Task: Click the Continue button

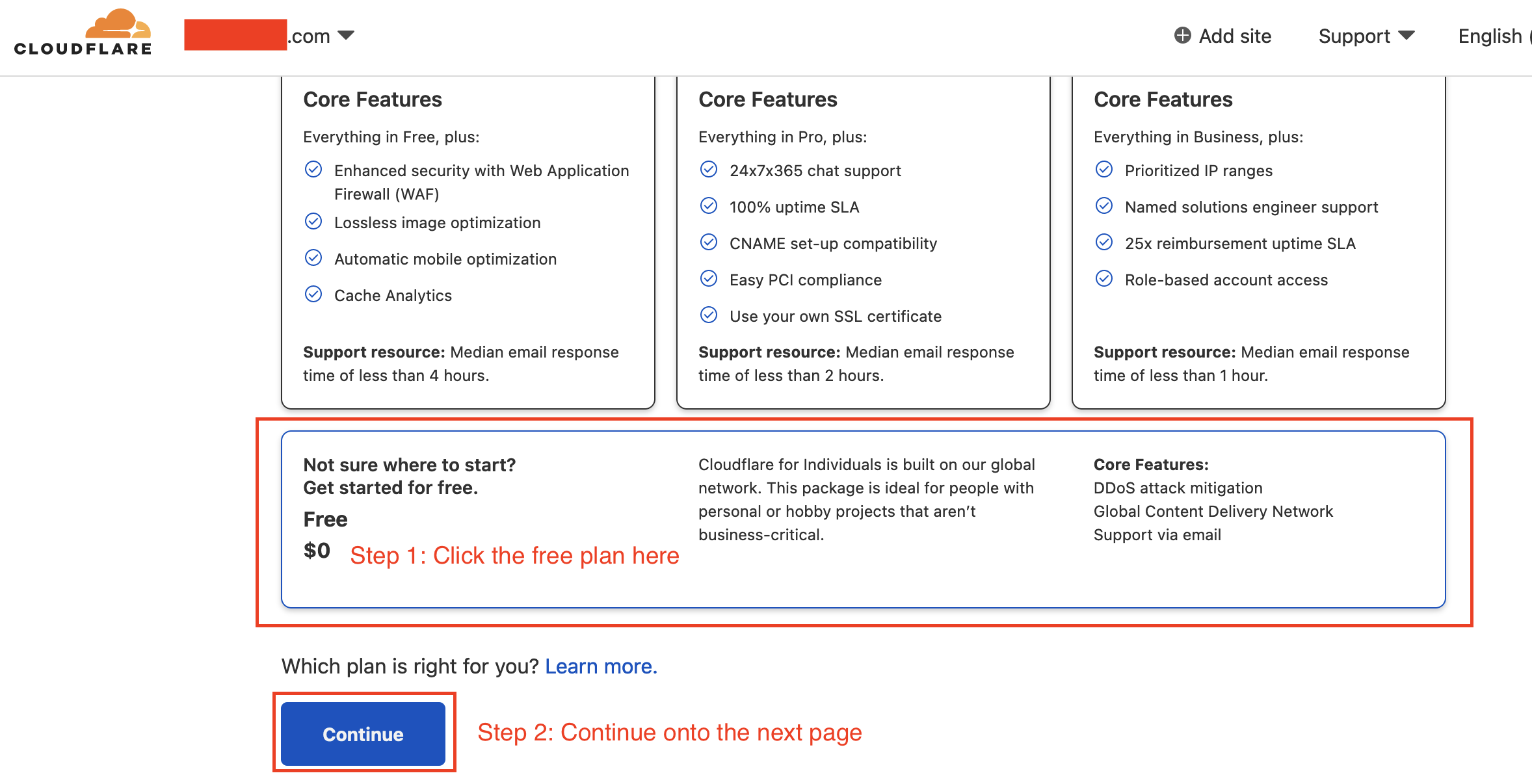Action: pyautogui.click(x=363, y=734)
